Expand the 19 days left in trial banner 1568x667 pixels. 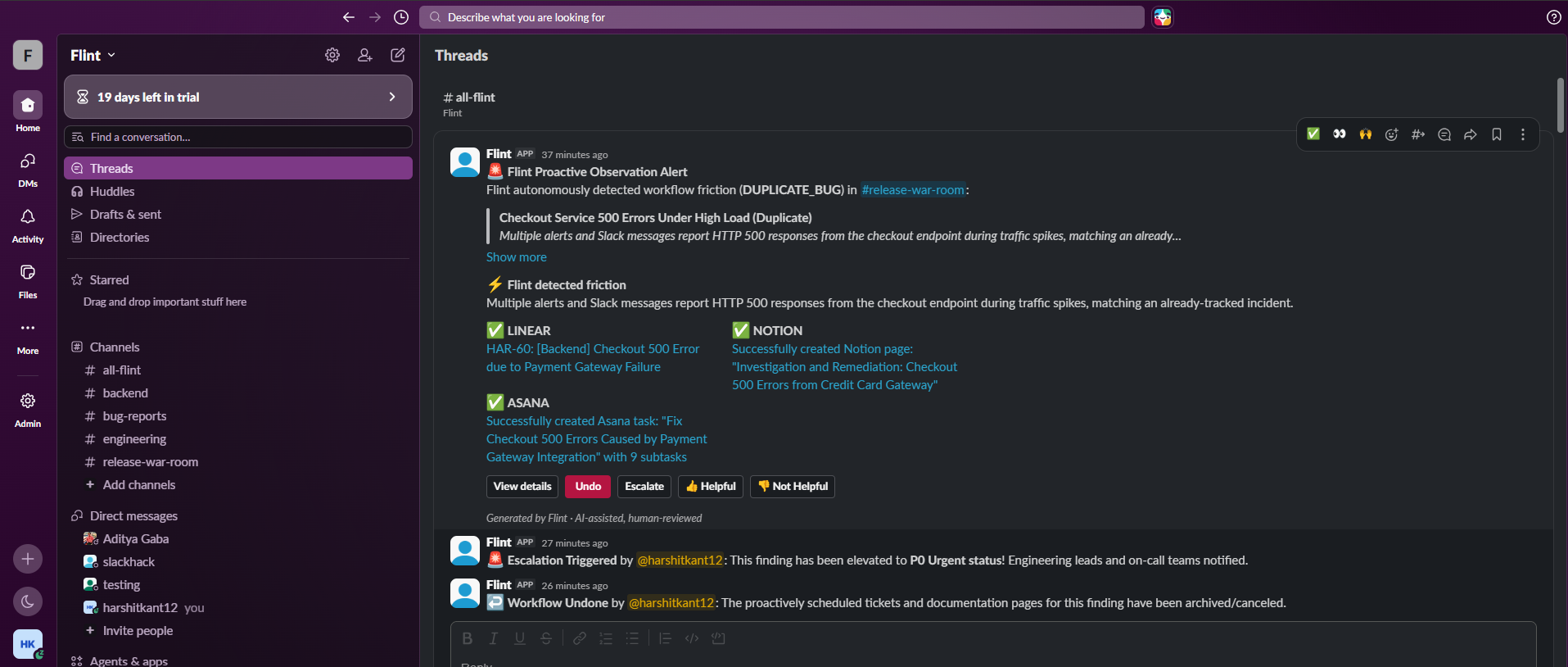[238, 97]
